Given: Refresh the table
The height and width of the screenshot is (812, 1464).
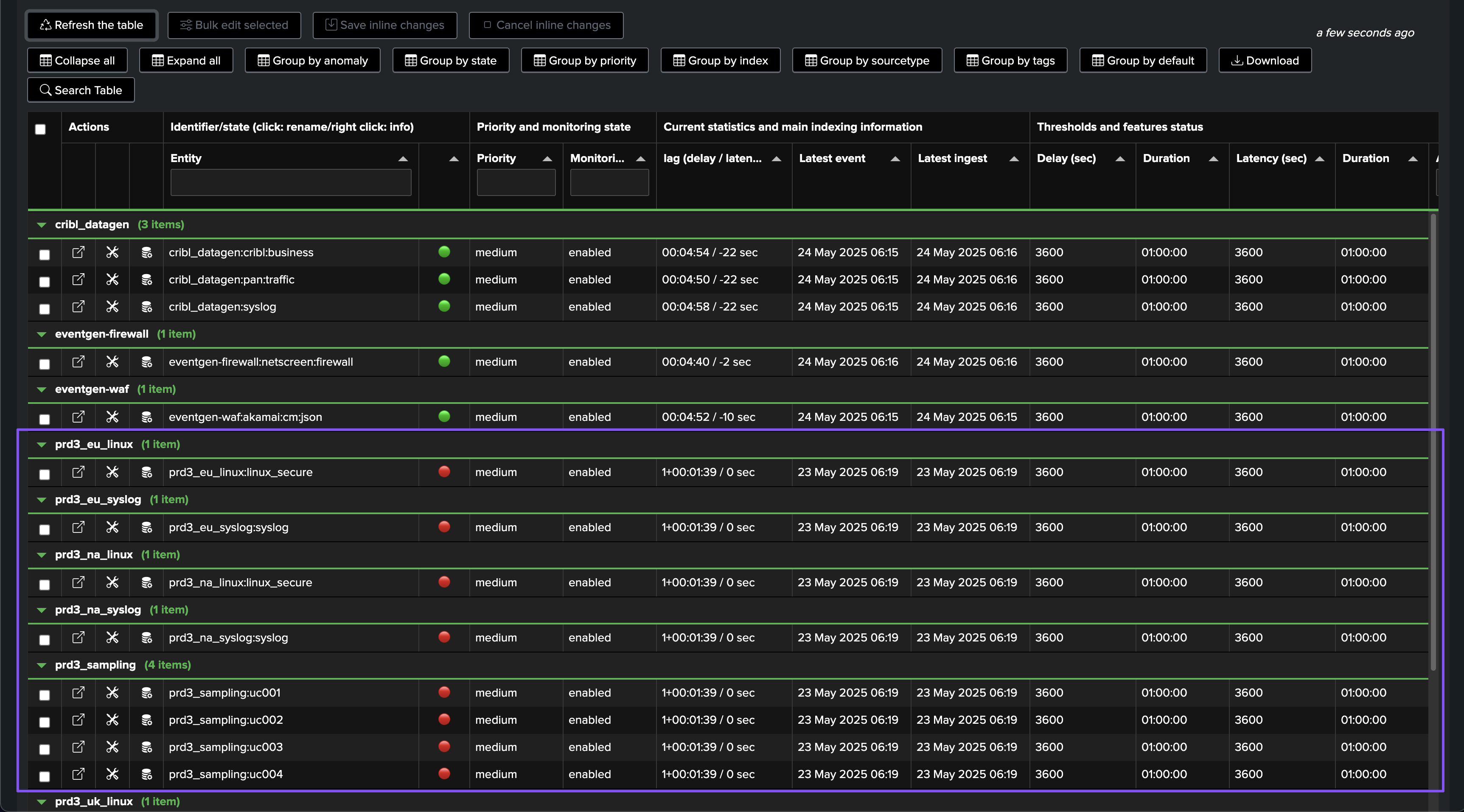Looking at the screenshot, I should [92, 25].
